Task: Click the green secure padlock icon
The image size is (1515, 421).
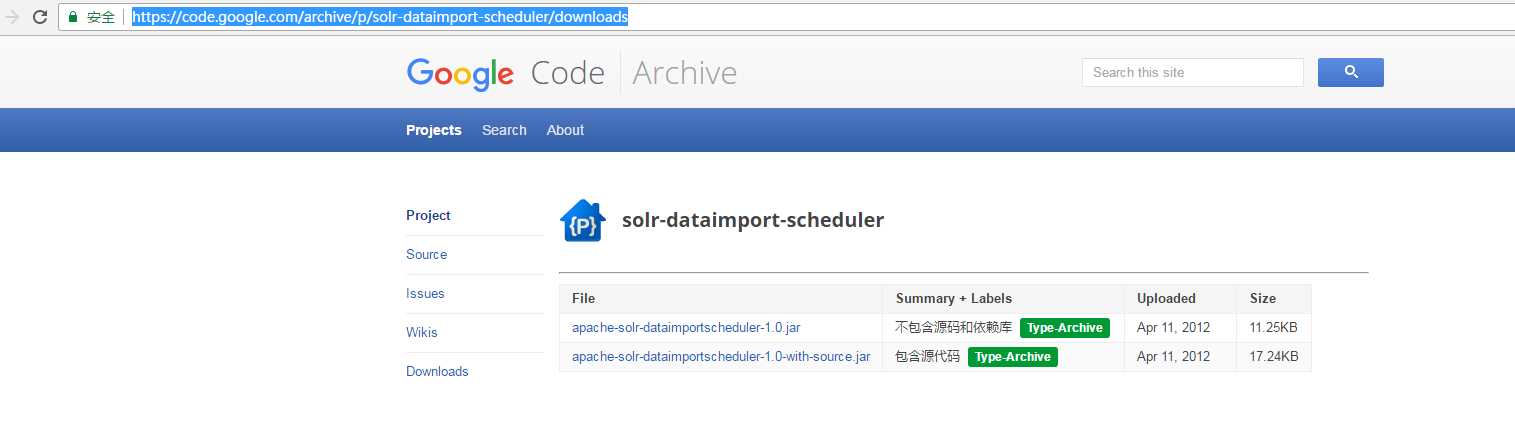Action: [x=73, y=17]
